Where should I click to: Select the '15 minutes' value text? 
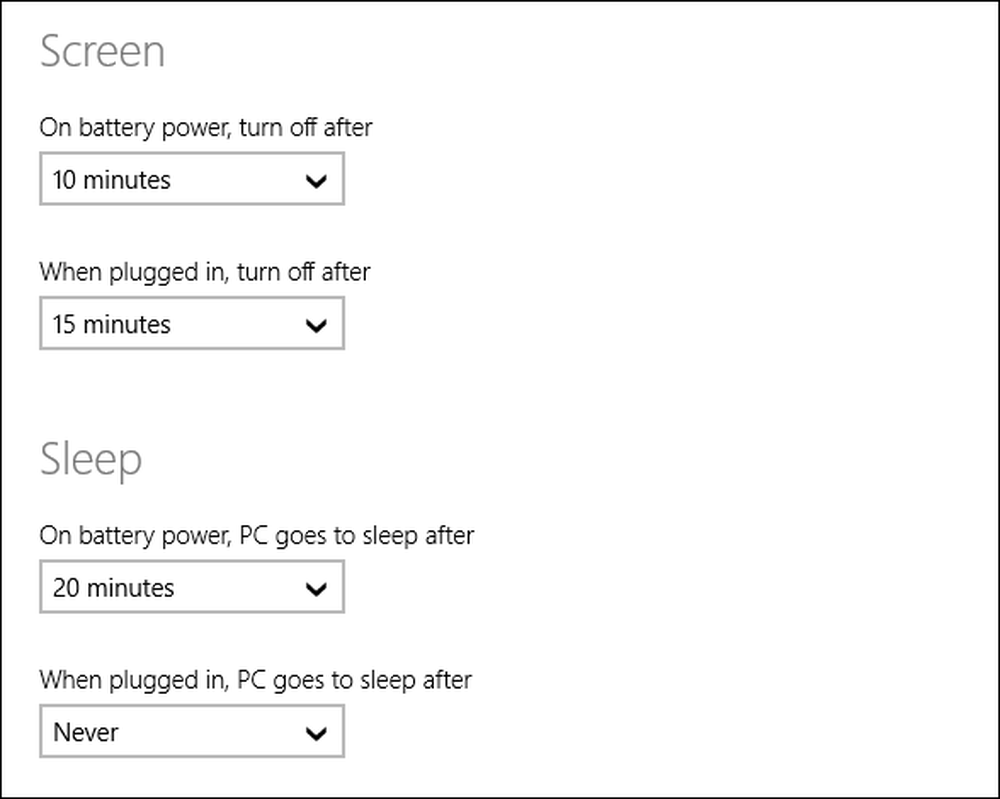112,324
